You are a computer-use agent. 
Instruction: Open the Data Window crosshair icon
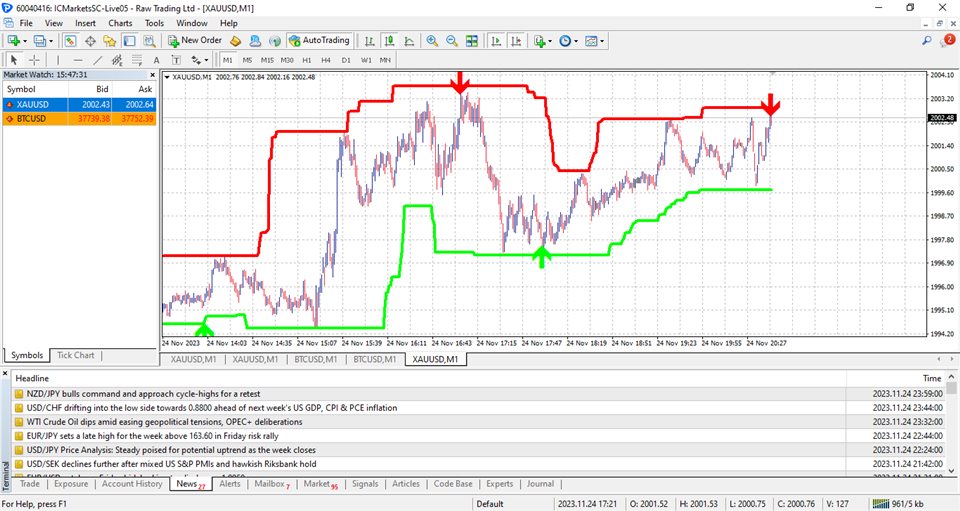(90, 41)
